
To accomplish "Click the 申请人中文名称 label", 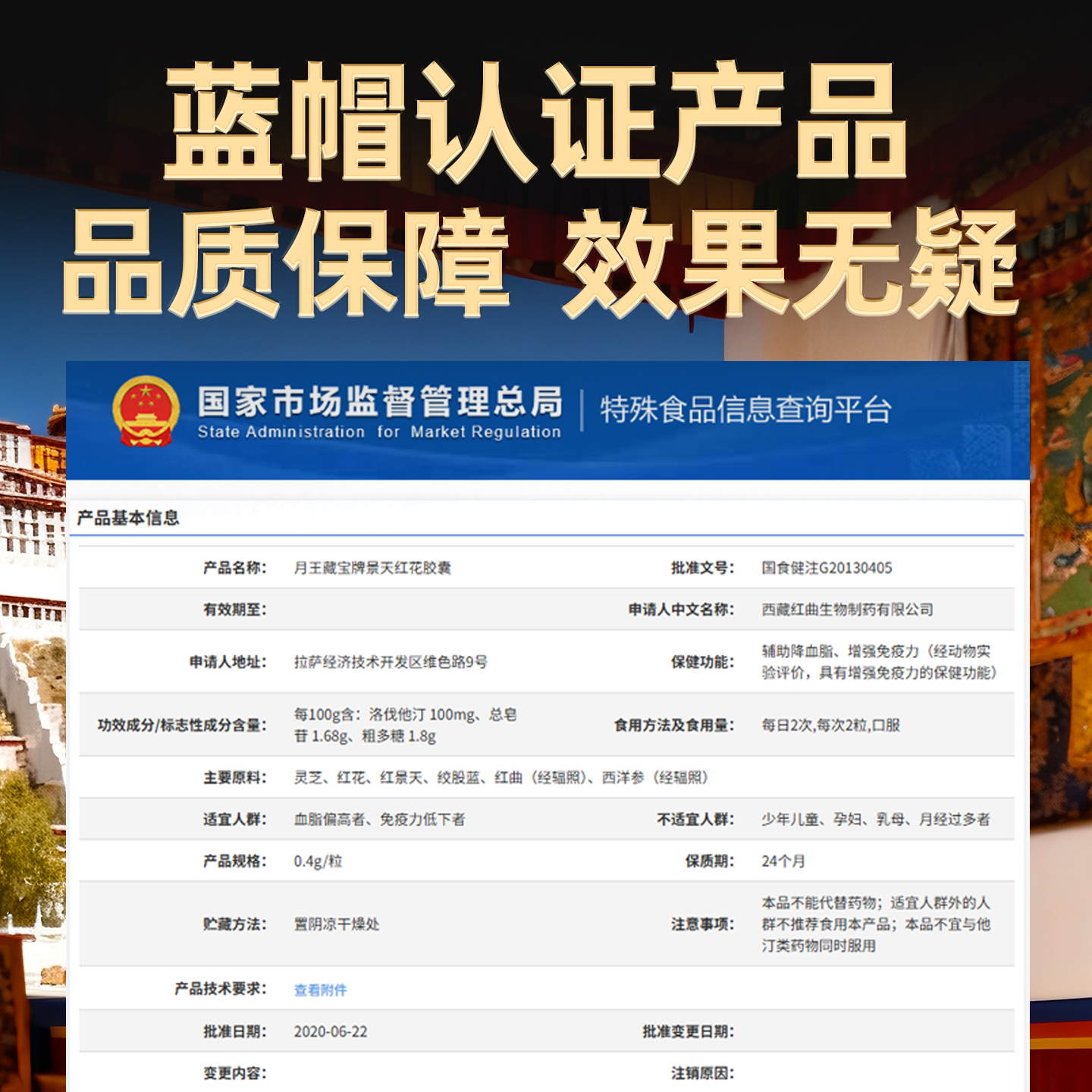I will pyautogui.click(x=681, y=610).
